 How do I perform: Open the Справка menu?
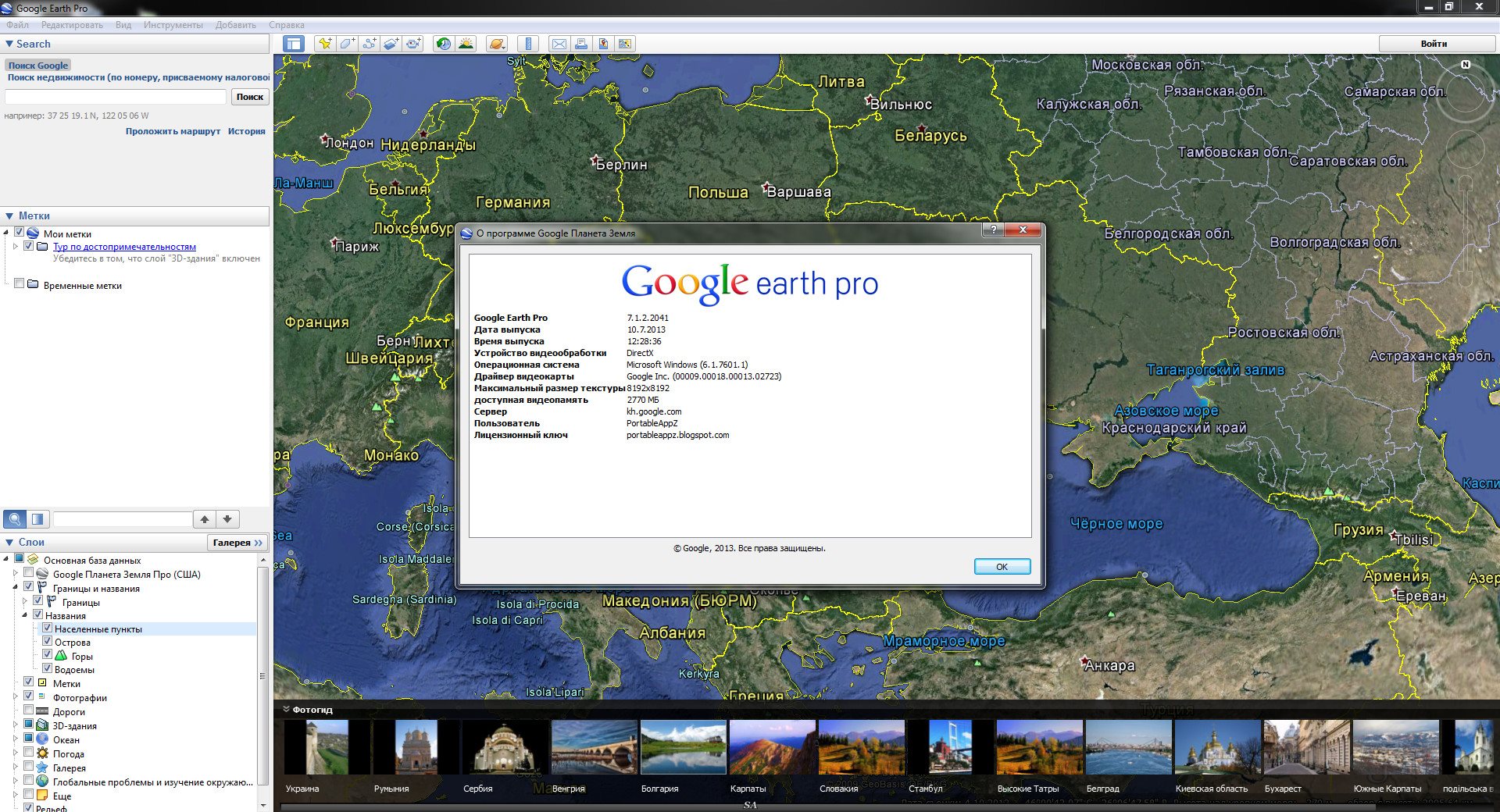tap(286, 25)
